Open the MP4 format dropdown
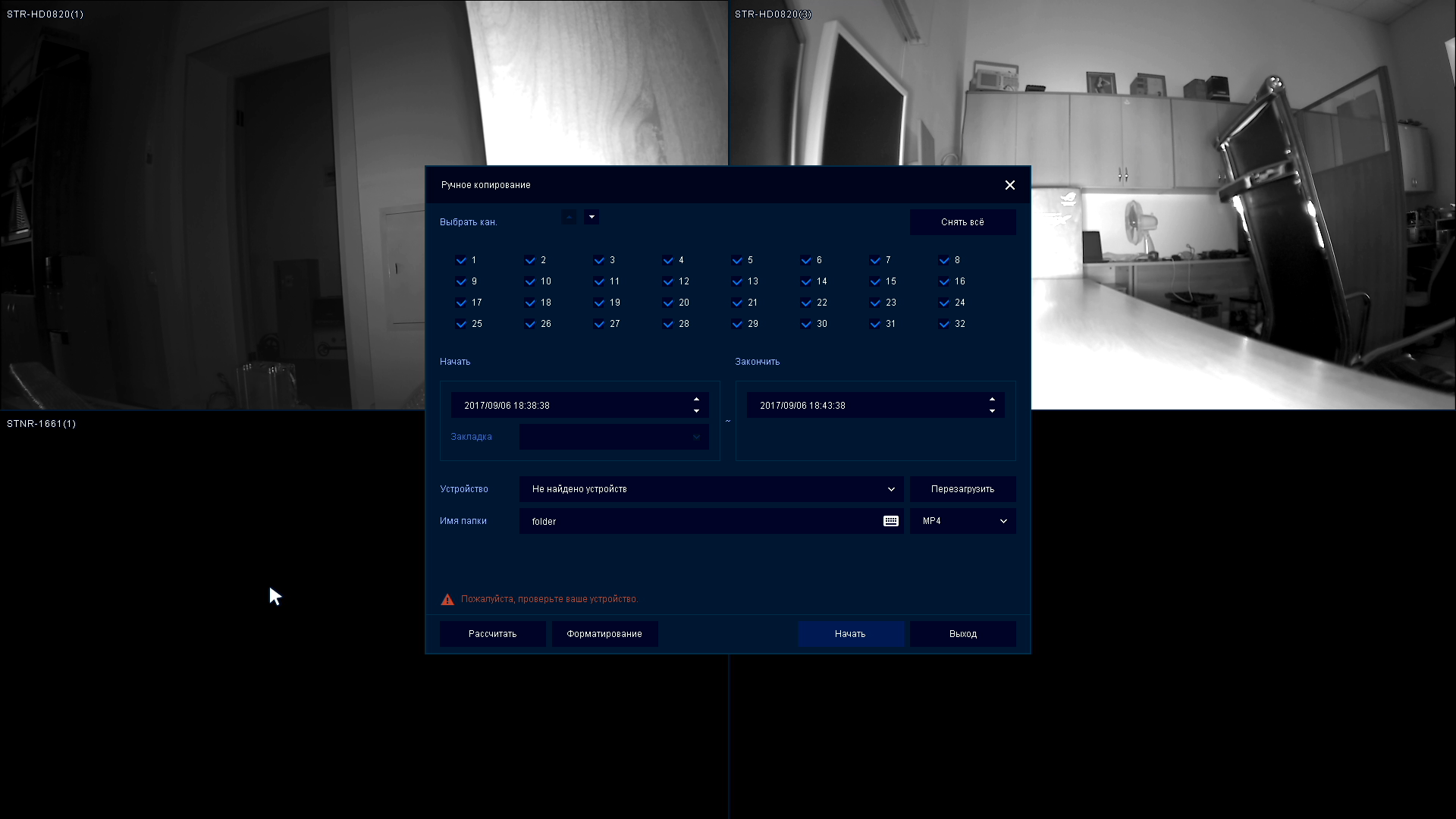 pyautogui.click(x=1003, y=521)
